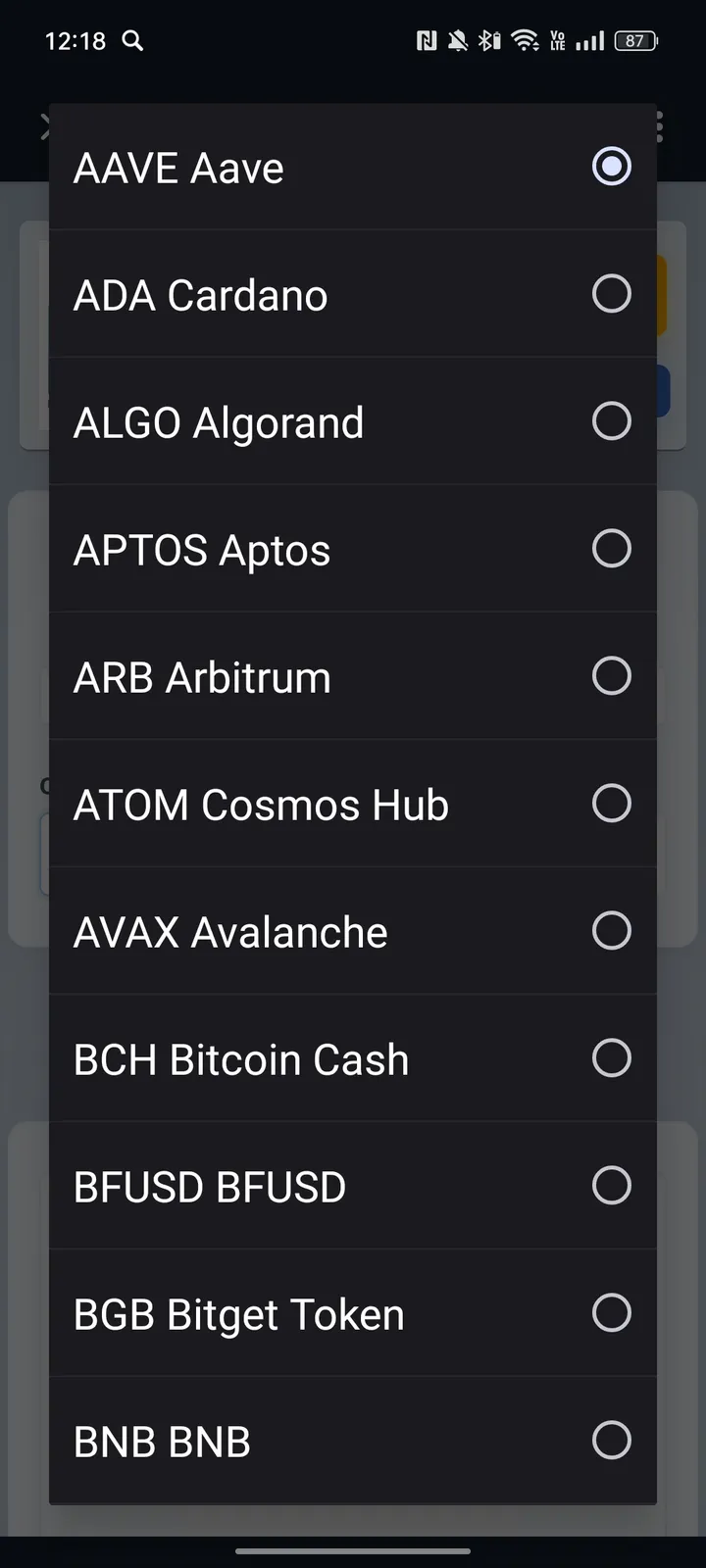This screenshot has height=1568, width=706.
Task: Pick the APTOS Aptos radio button
Action: click(x=611, y=549)
